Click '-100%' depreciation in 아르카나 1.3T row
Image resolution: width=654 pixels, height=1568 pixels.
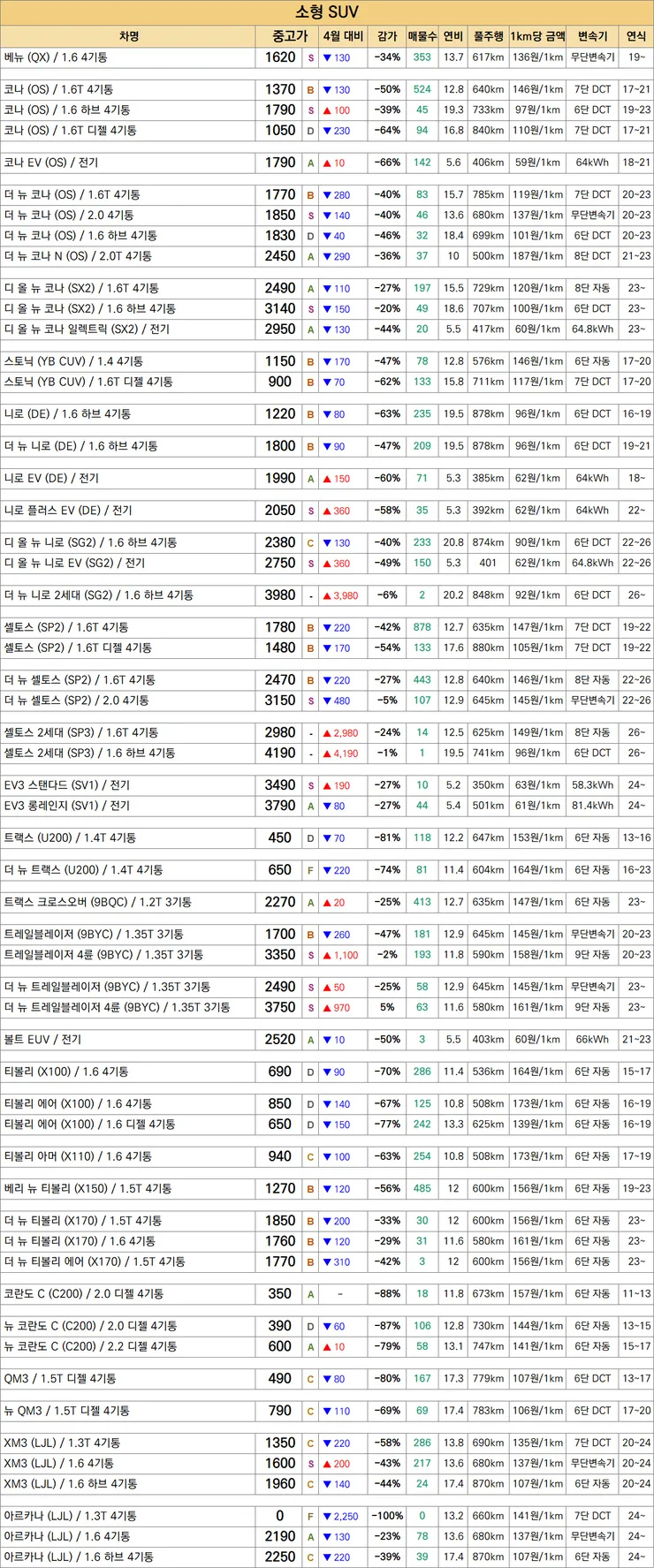387,1516
